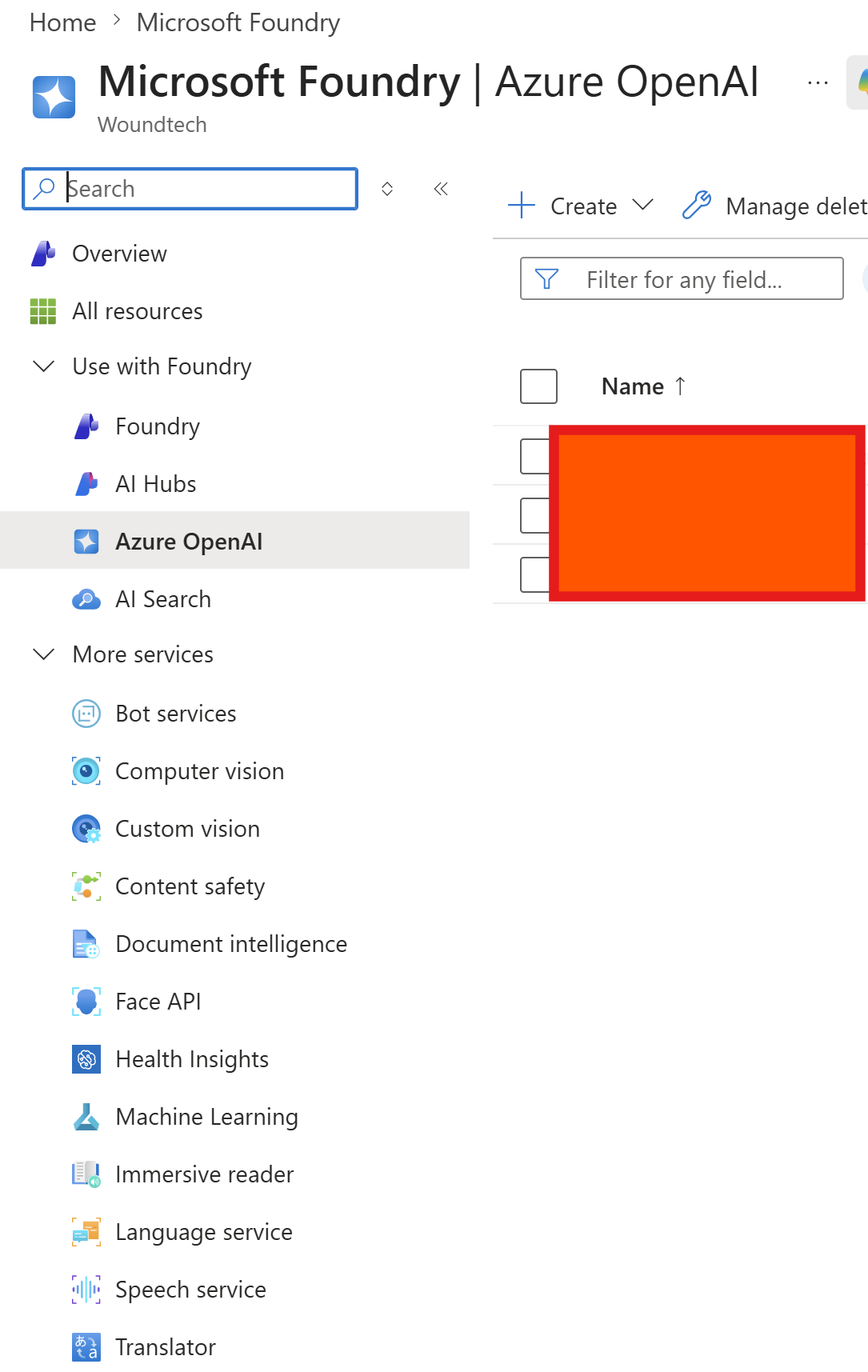Open Computer vision text label

click(200, 771)
